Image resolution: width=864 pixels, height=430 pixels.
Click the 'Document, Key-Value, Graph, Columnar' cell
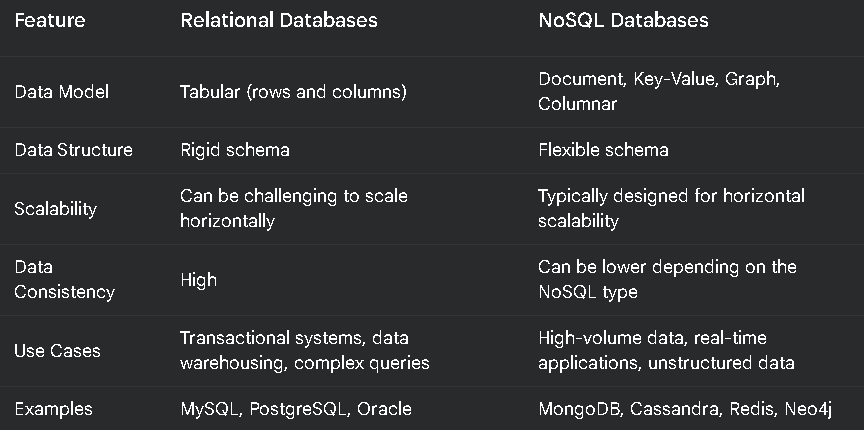(x=659, y=92)
